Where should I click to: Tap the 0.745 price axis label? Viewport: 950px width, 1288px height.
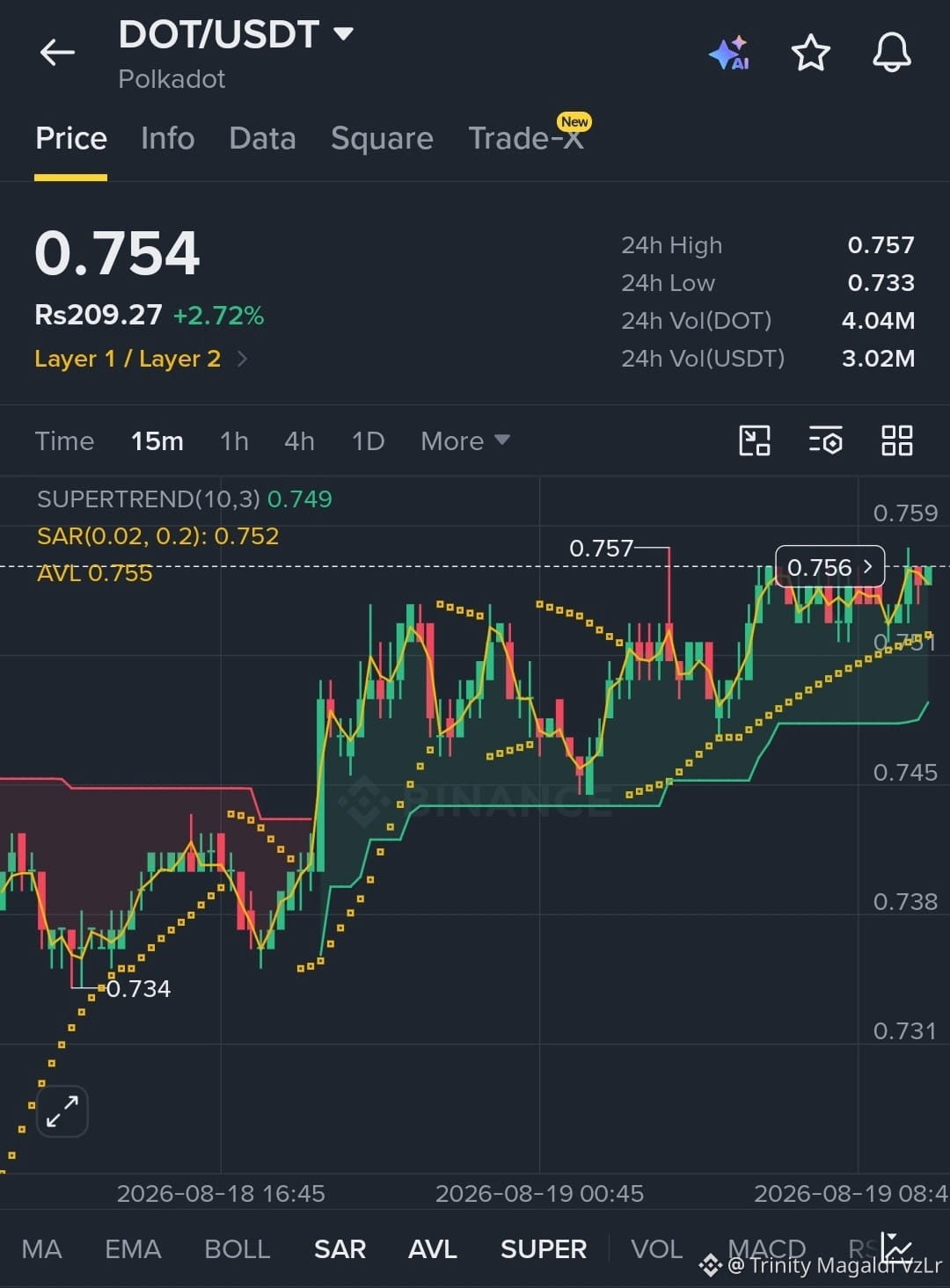click(x=905, y=772)
